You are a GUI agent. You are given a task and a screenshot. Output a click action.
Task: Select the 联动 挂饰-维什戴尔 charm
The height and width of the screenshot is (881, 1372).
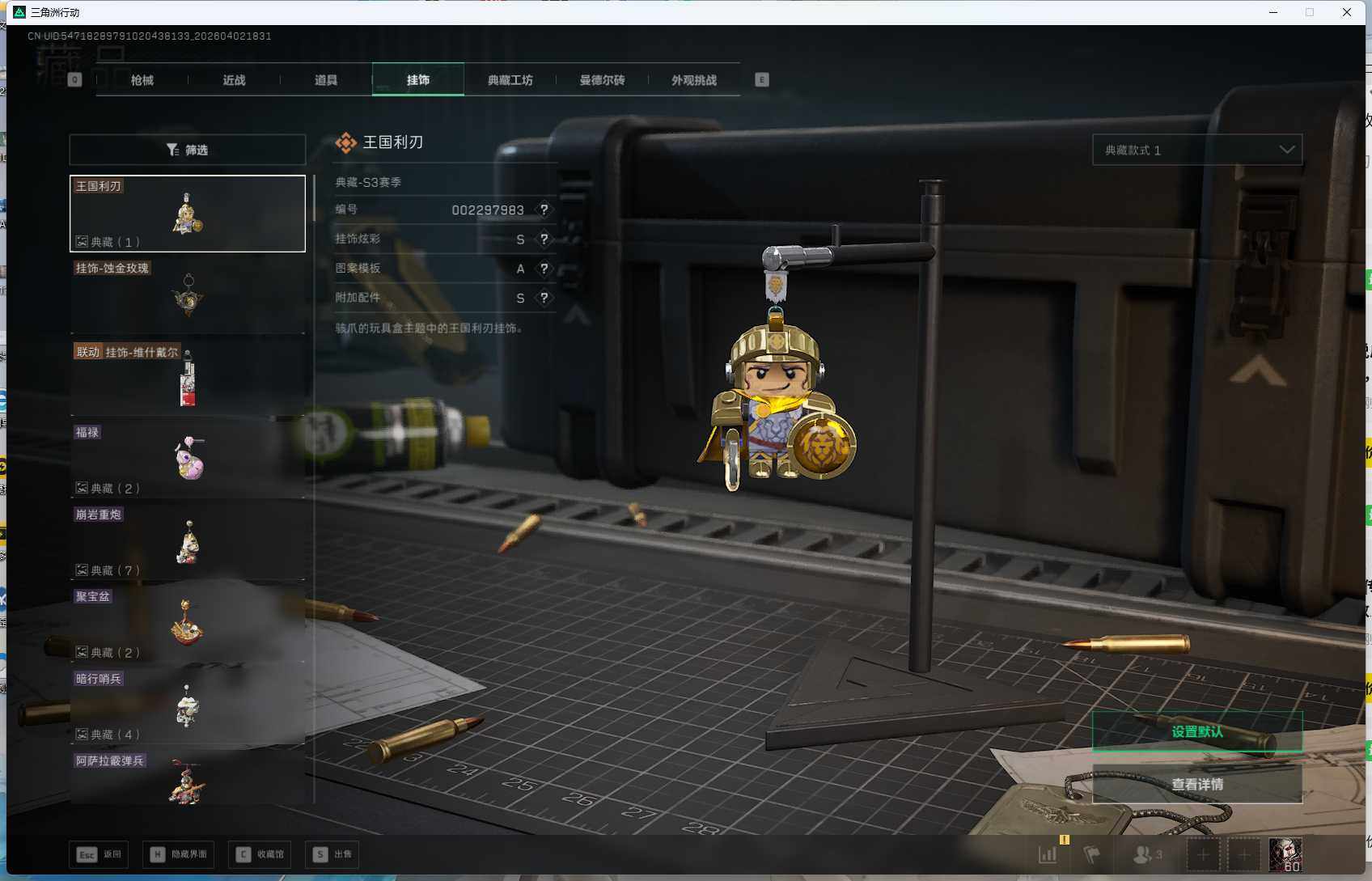coord(188,378)
